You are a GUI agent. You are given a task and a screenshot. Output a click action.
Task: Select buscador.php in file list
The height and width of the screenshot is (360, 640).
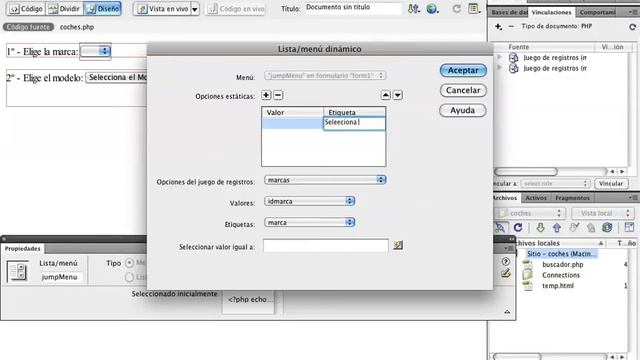click(562, 264)
